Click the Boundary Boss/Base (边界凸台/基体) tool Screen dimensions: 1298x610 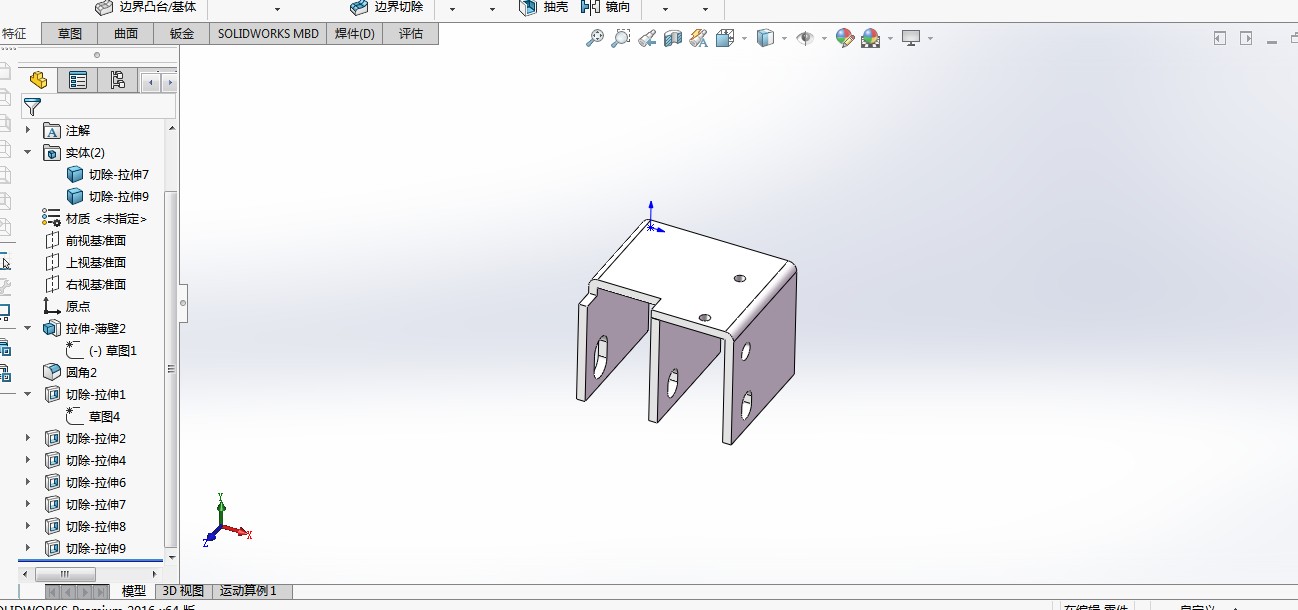coord(147,7)
